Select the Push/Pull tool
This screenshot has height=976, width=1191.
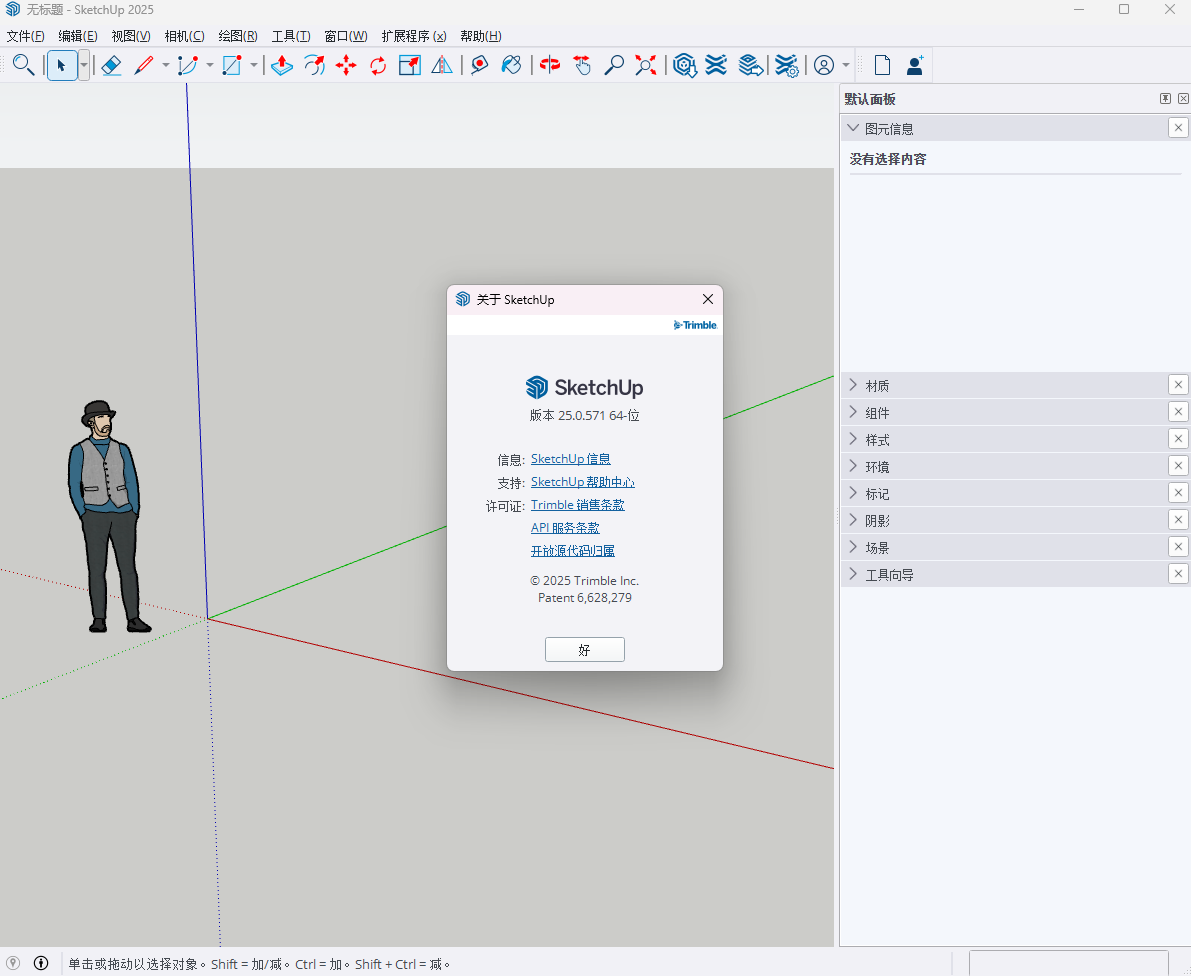(282, 66)
